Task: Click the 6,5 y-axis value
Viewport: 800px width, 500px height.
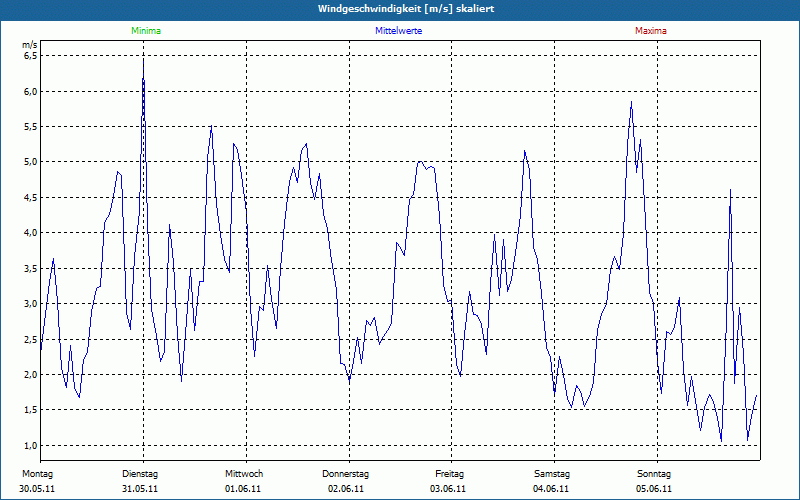Action: pyautogui.click(x=31, y=55)
